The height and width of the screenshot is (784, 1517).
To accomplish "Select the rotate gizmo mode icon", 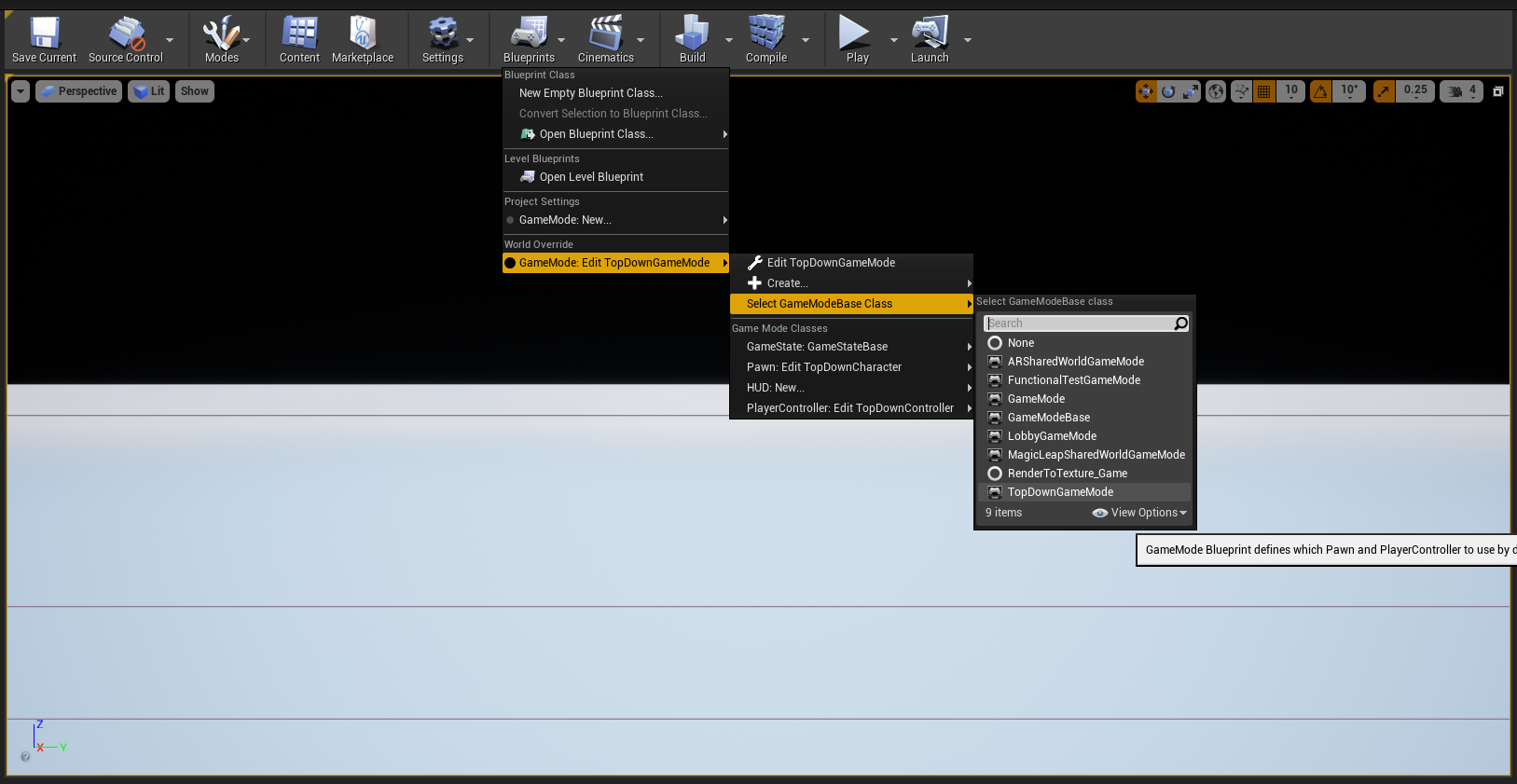I will (1168, 91).
